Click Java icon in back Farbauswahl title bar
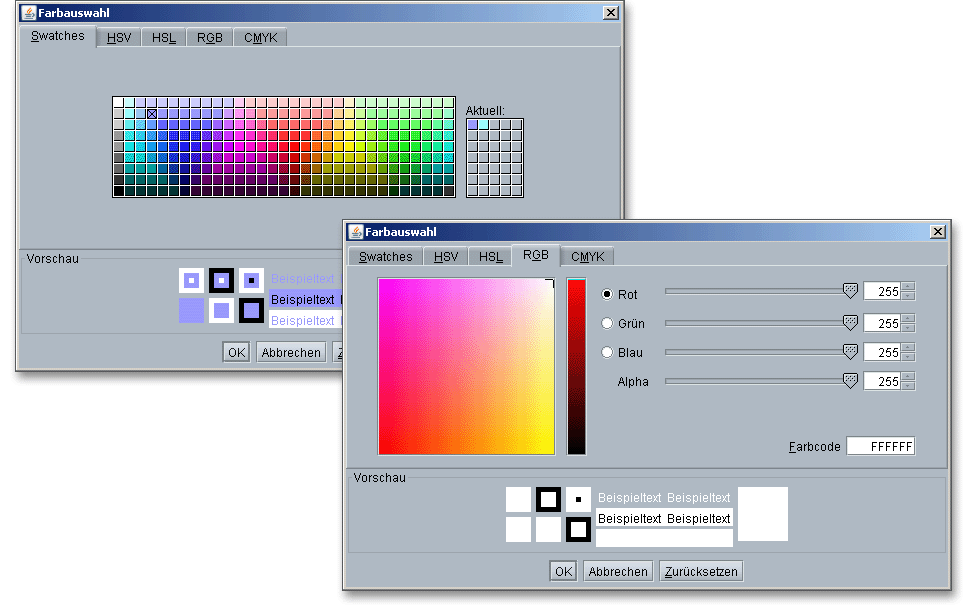 coord(28,13)
